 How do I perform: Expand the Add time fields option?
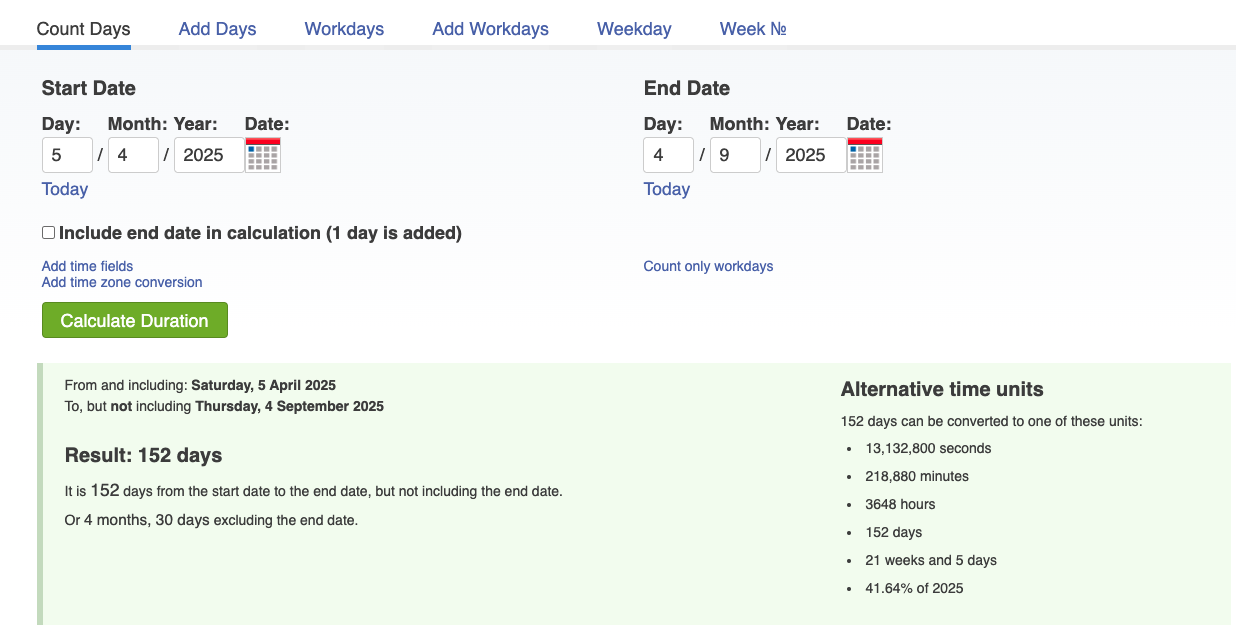click(87, 266)
